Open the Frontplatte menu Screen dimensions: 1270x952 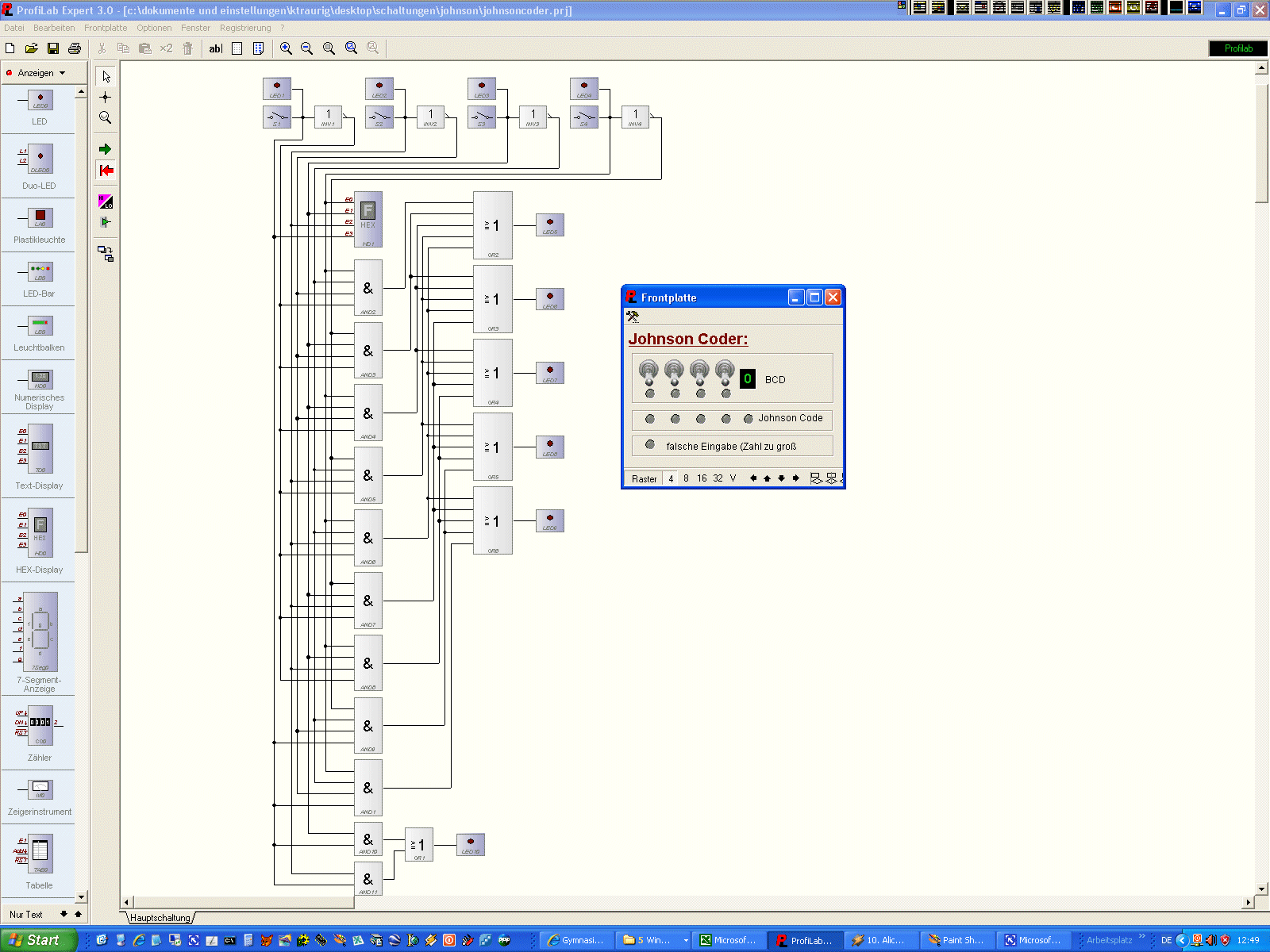coord(106,28)
